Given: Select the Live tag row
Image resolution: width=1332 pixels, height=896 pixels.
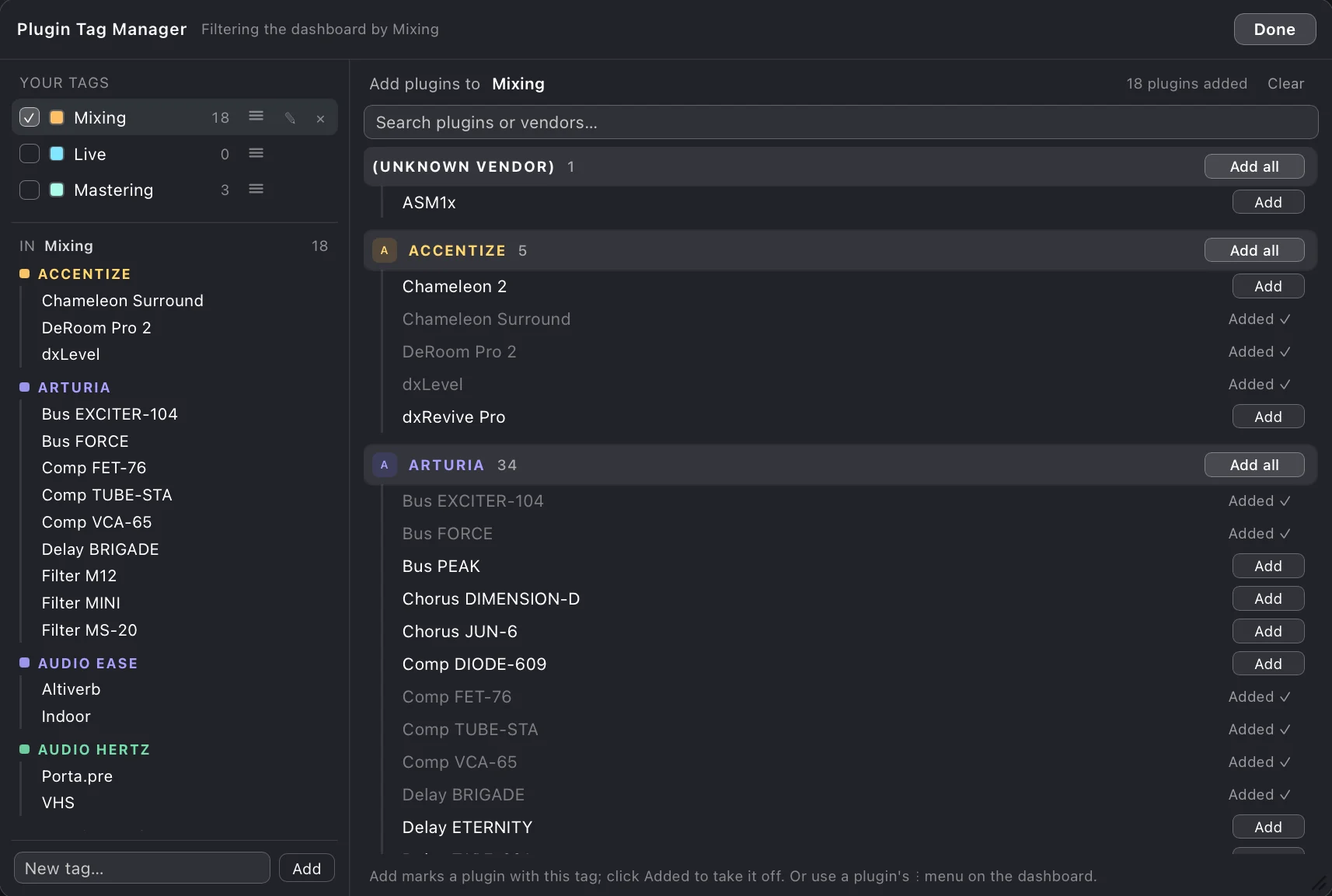Looking at the screenshot, I should (x=175, y=154).
